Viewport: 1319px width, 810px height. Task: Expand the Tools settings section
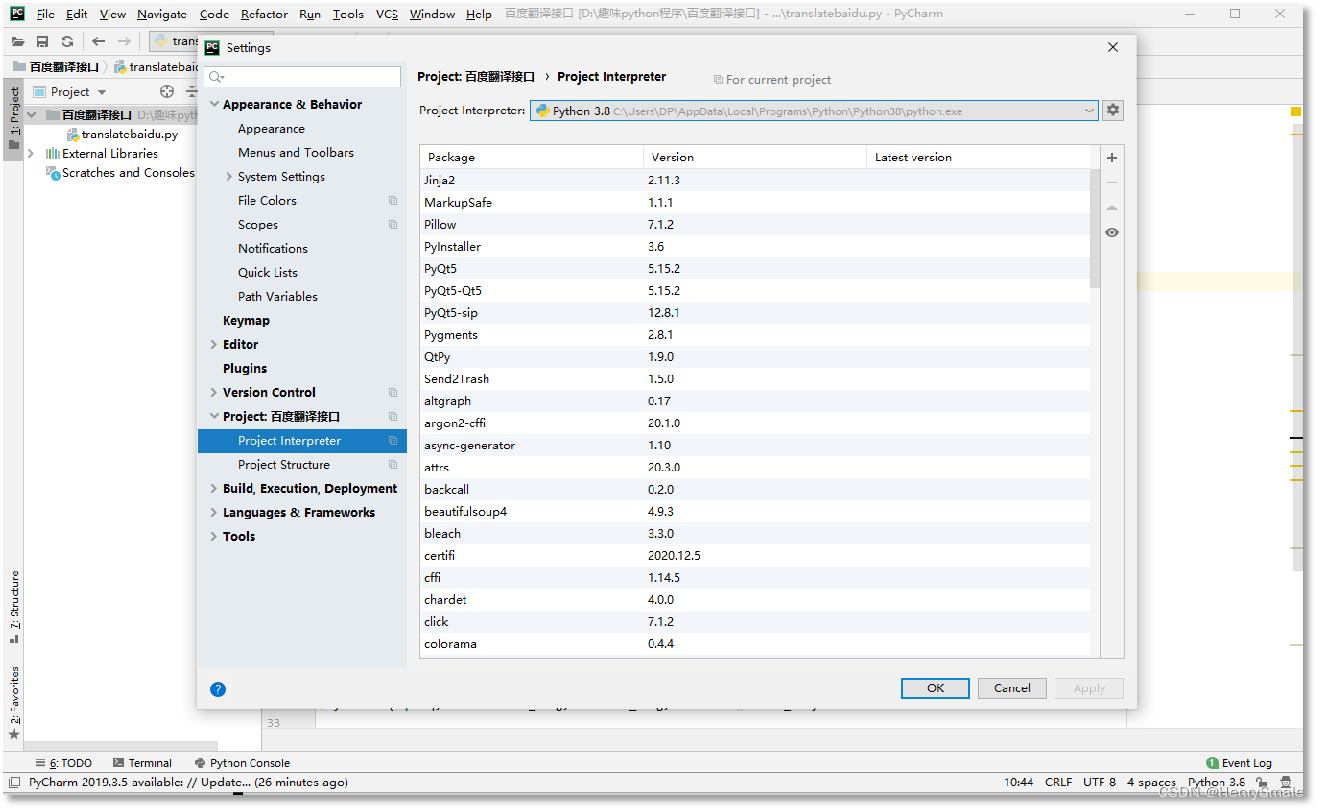[x=214, y=537]
